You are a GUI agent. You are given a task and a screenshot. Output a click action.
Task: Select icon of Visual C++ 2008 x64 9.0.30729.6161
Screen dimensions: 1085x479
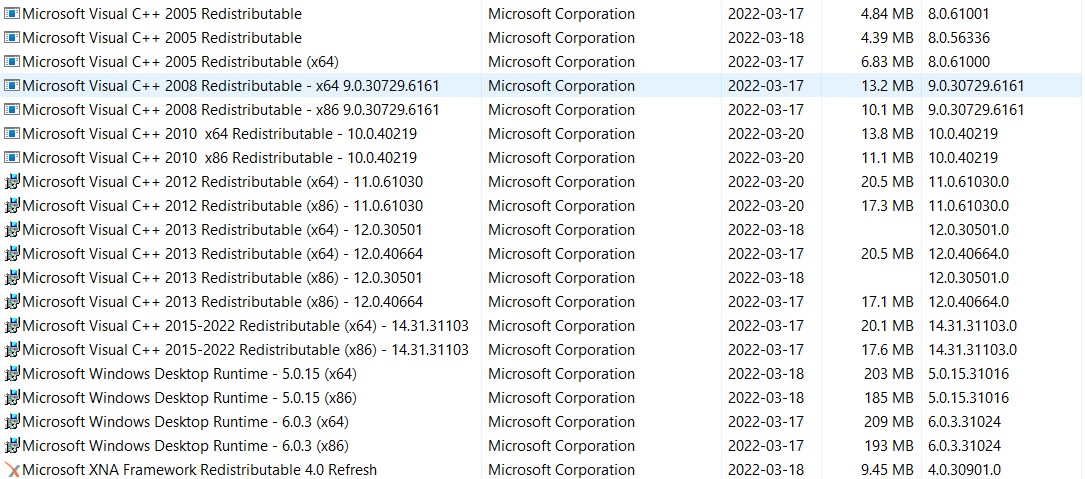(12, 86)
